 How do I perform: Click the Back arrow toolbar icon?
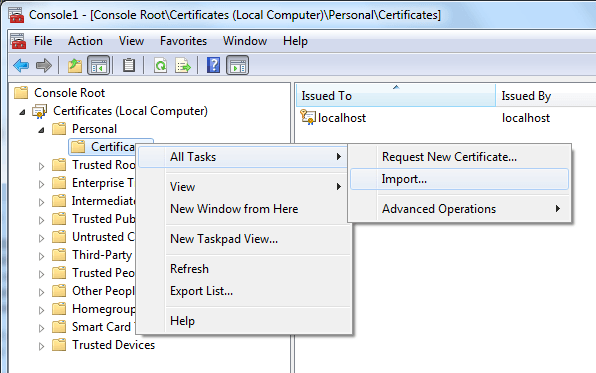[21, 65]
